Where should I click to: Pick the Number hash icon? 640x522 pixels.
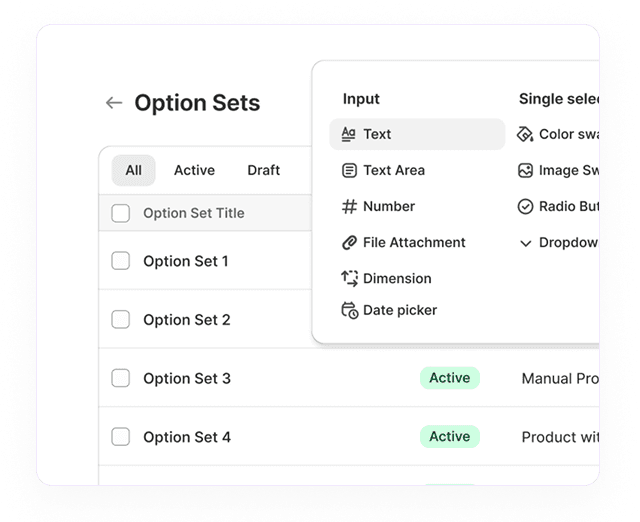pos(349,206)
